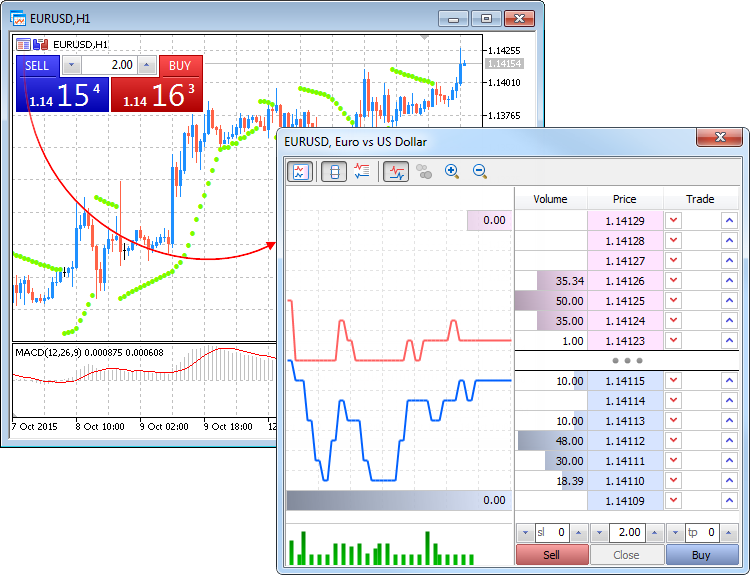Click blue buy arrow at price 1.14129
The width and height of the screenshot is (750, 575).
(729, 221)
